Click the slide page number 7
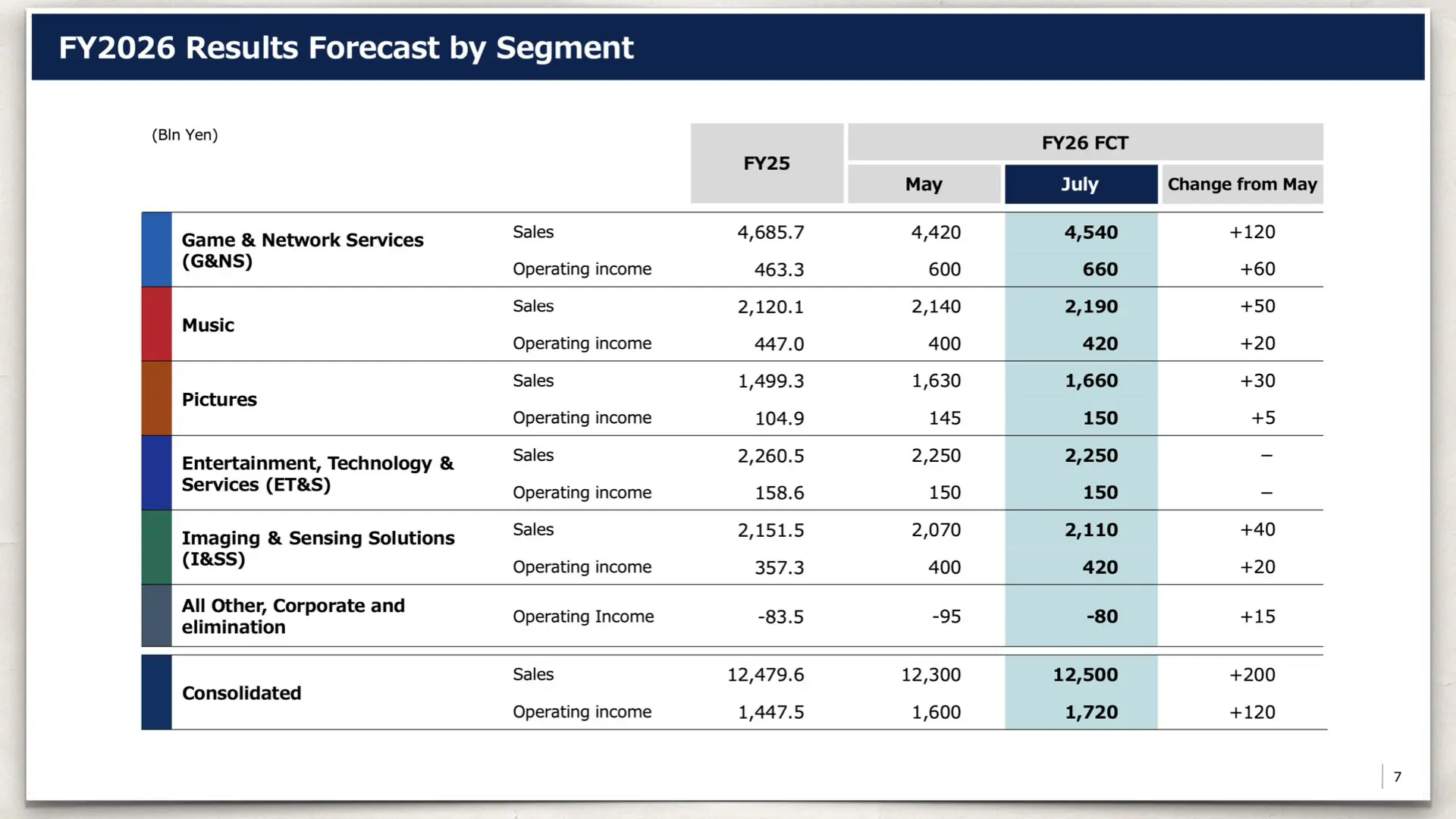This screenshot has height=819, width=1456. (x=1398, y=777)
